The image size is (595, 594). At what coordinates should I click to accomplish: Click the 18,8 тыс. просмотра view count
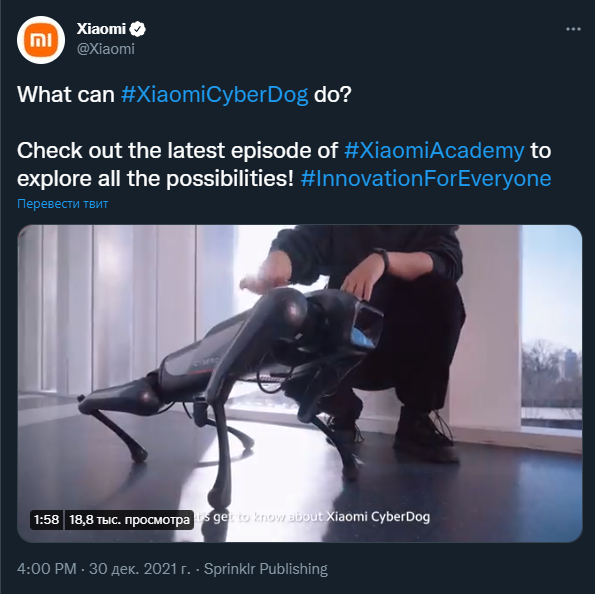(129, 520)
